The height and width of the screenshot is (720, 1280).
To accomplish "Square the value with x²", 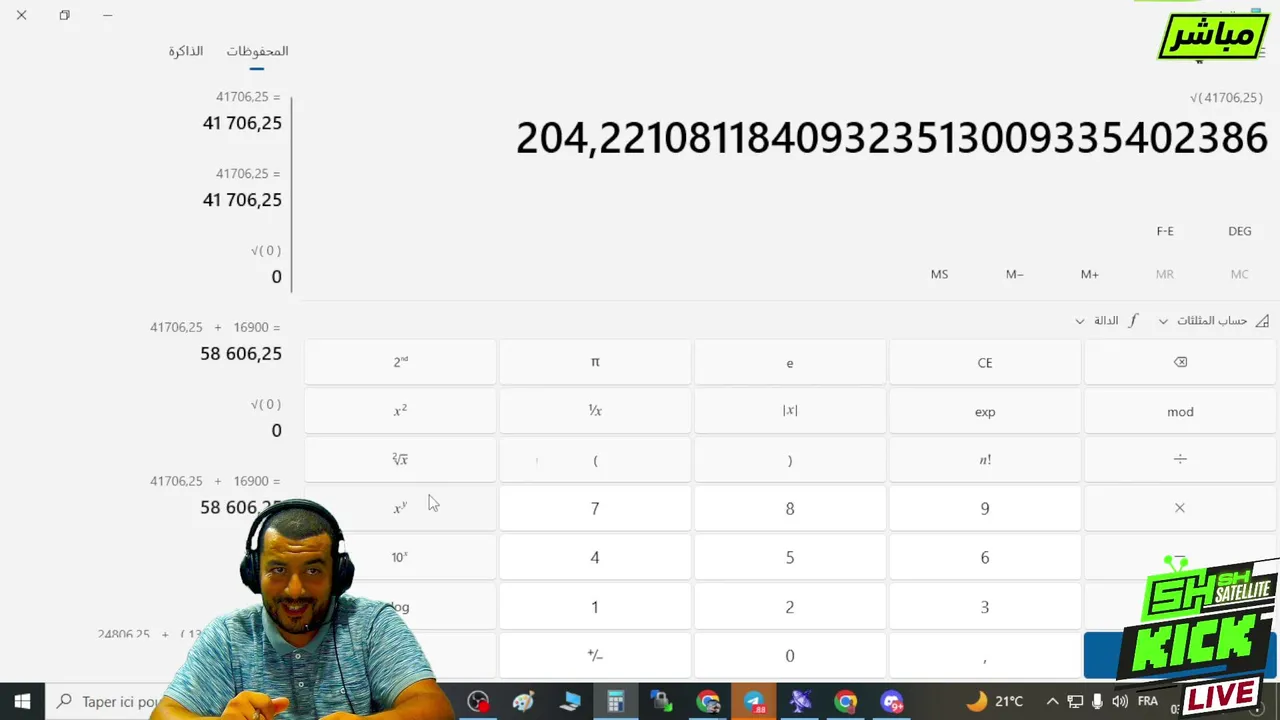I will pos(400,411).
